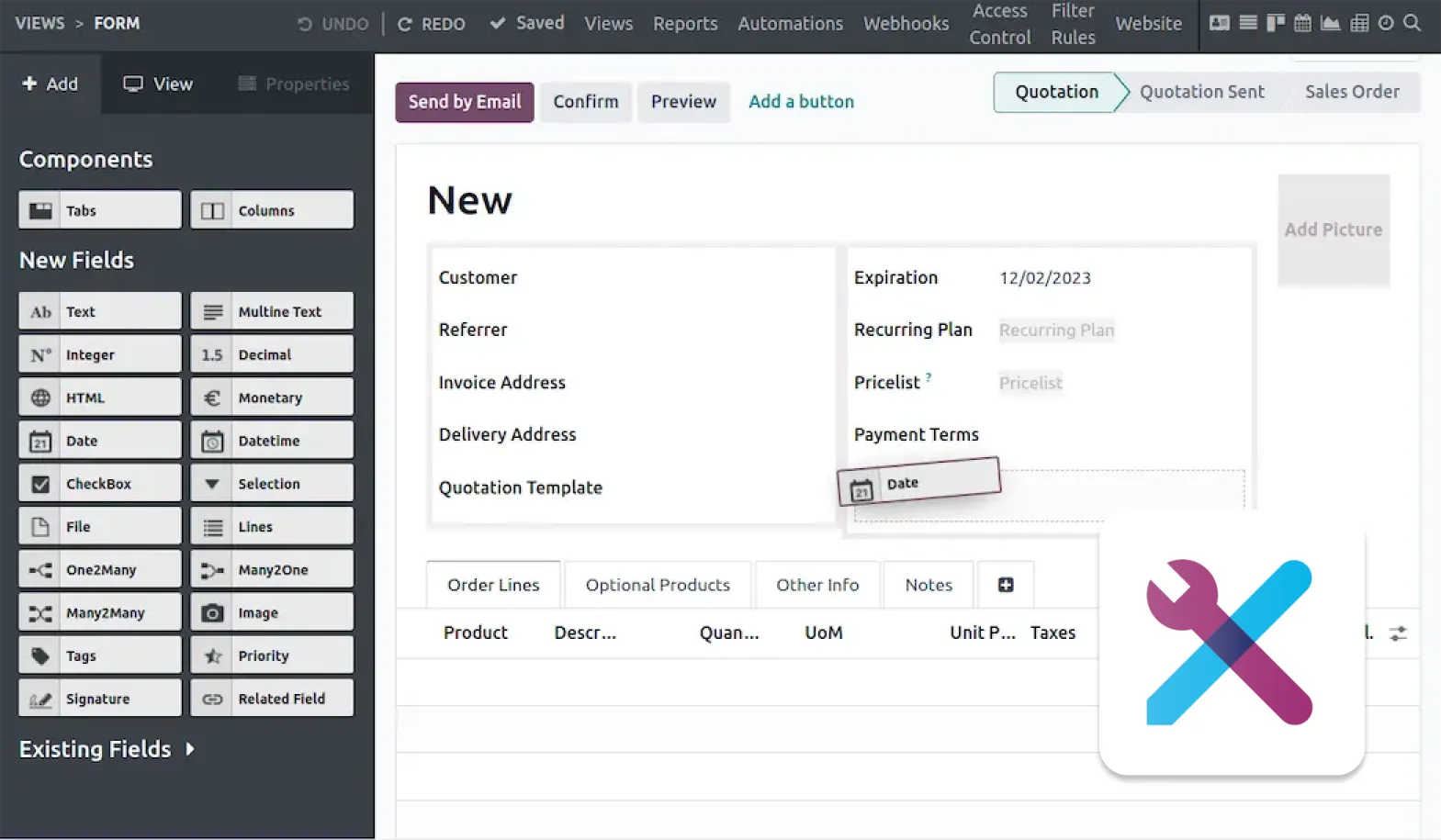Pick the Signature field type
Screen dimensions: 1441x840
pos(100,699)
